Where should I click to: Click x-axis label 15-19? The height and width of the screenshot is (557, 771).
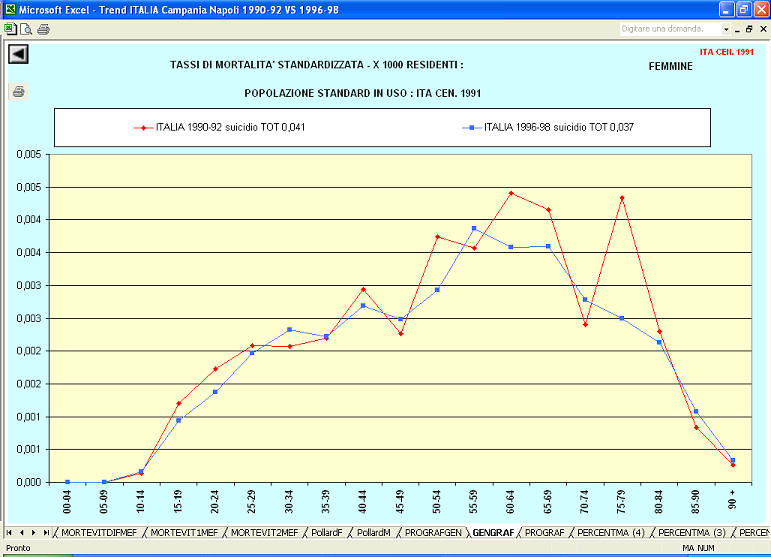point(178,501)
